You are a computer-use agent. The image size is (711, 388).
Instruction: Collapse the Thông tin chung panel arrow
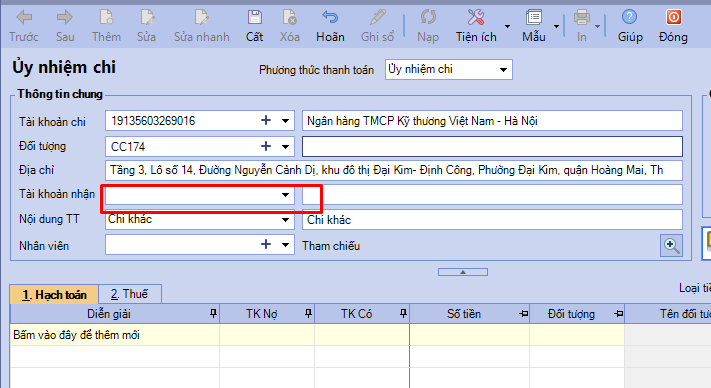[x=463, y=272]
